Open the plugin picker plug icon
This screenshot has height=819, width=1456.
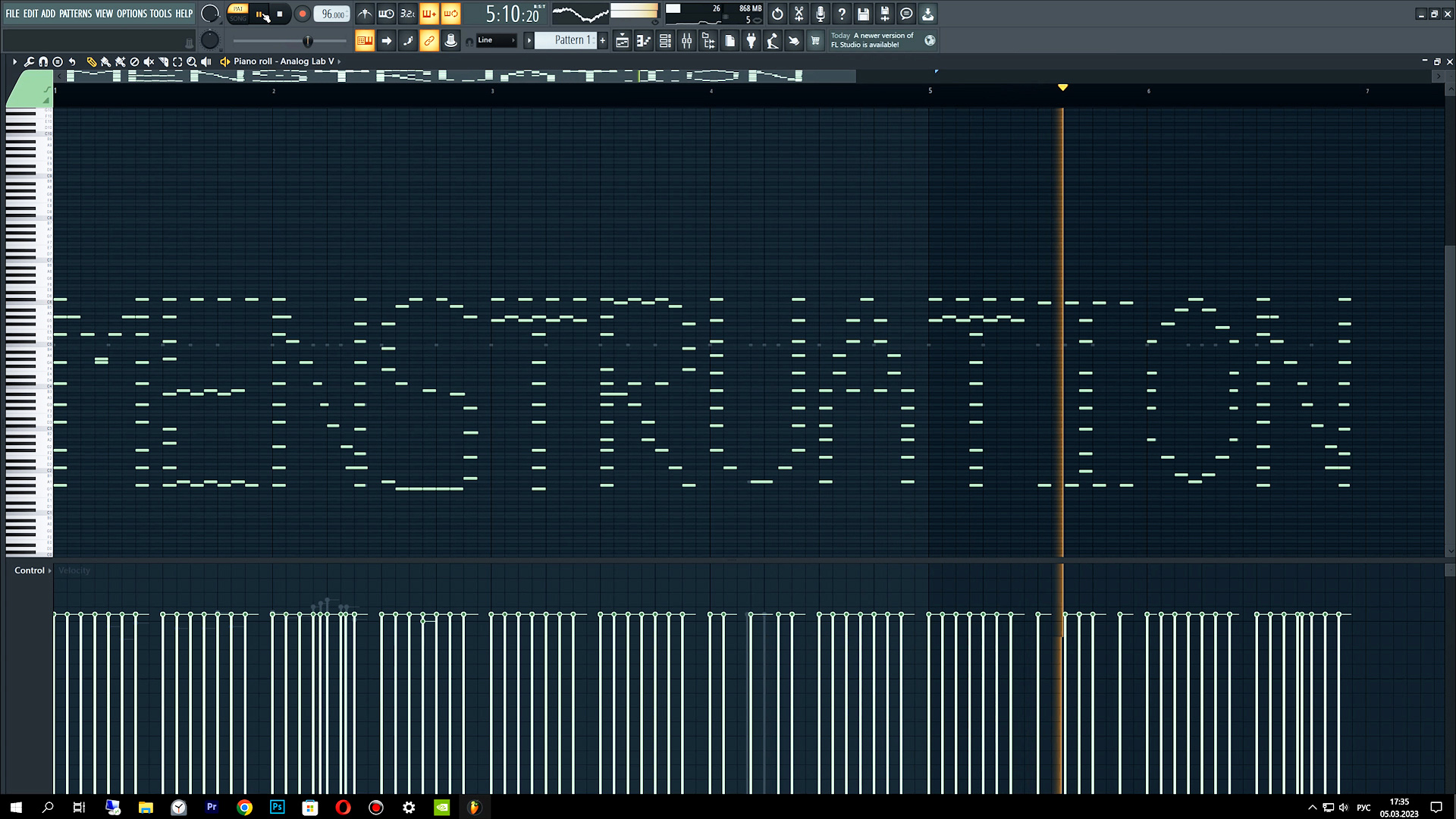[751, 41]
